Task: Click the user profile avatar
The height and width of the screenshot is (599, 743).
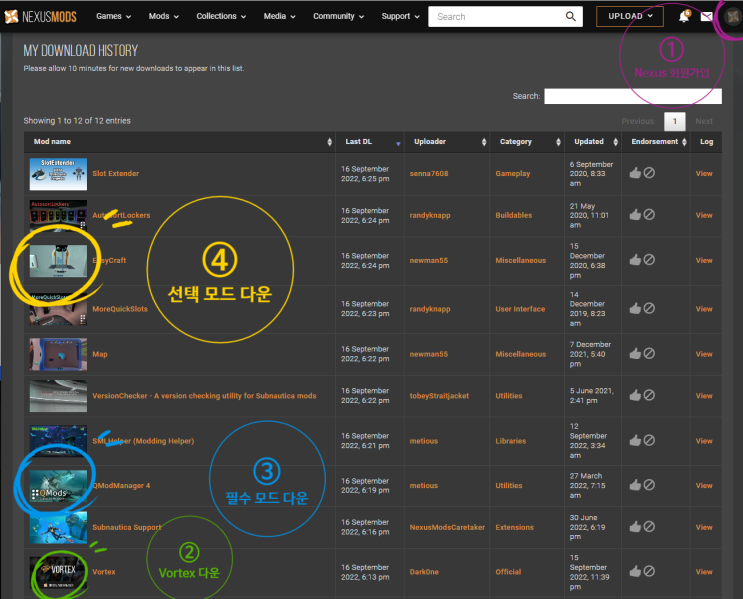Action: pyautogui.click(x=730, y=16)
